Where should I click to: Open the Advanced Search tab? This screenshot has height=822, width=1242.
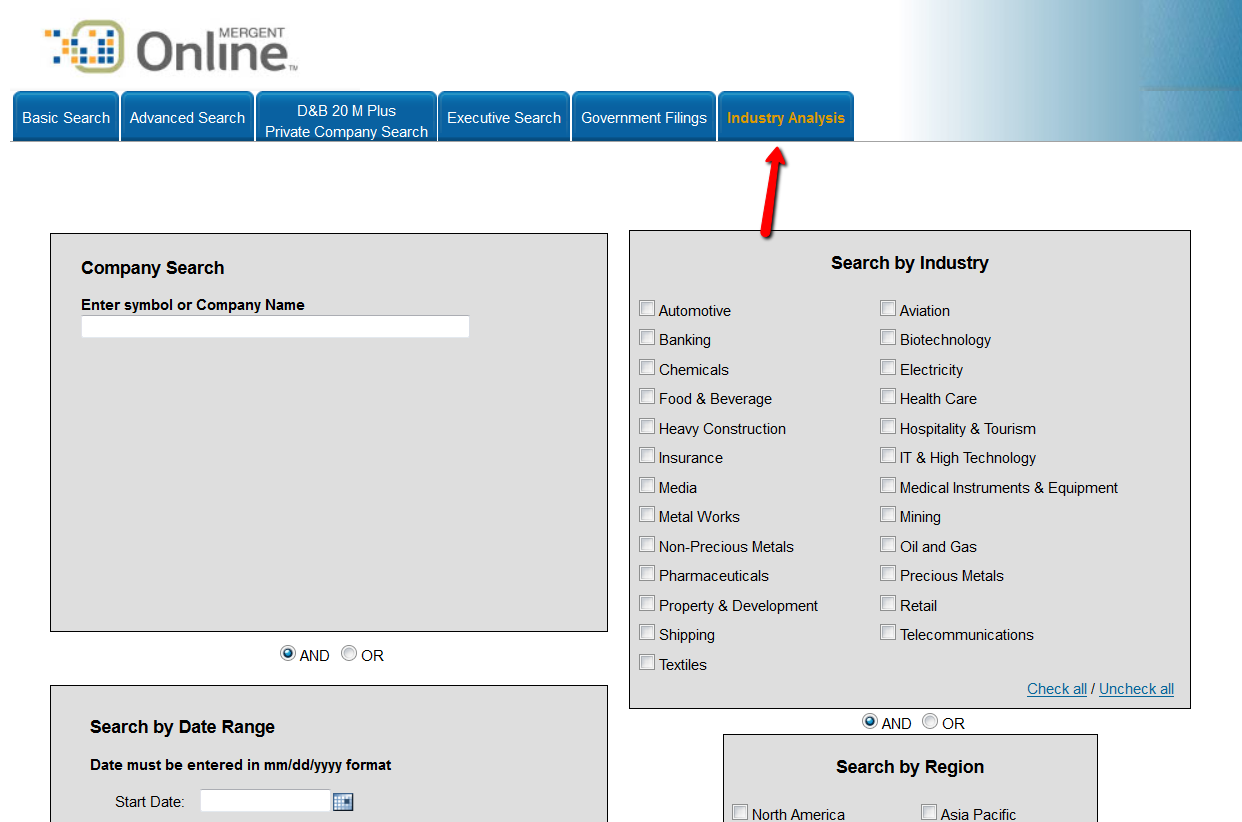[187, 117]
